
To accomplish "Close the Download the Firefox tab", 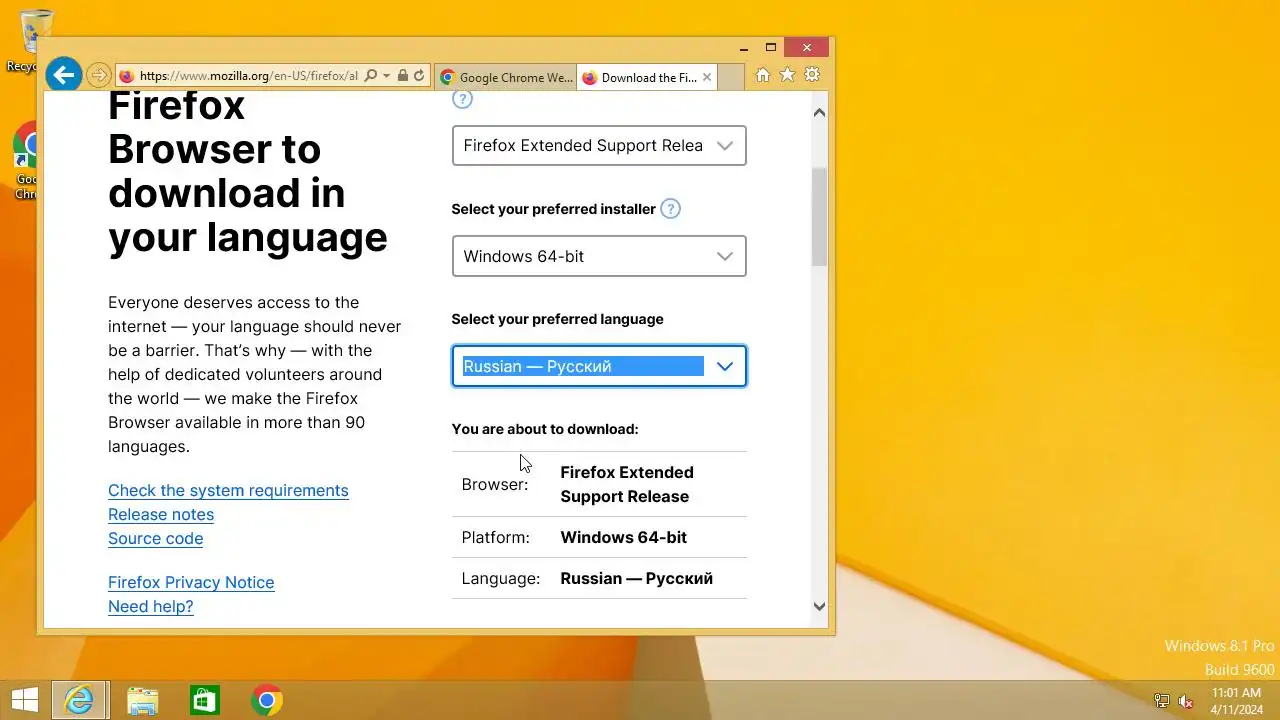I will (707, 77).
